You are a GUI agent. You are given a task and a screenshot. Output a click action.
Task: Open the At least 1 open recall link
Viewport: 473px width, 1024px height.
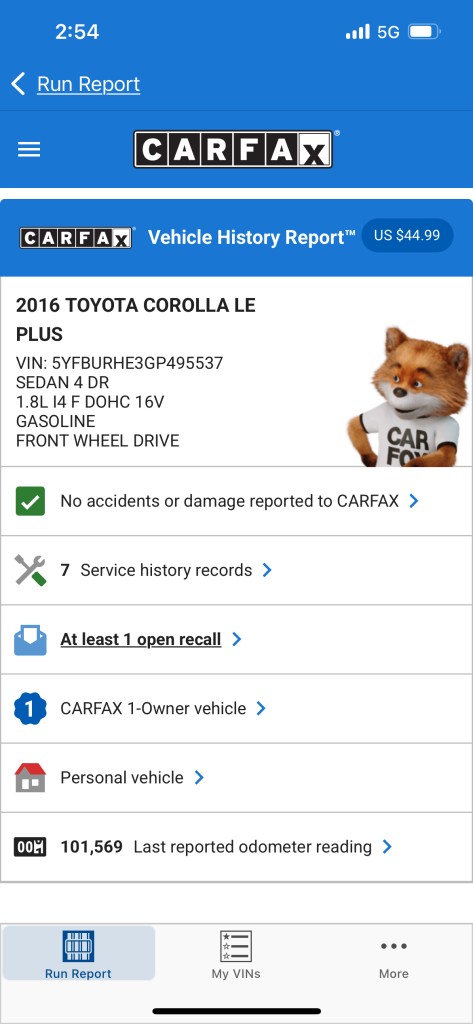point(140,639)
